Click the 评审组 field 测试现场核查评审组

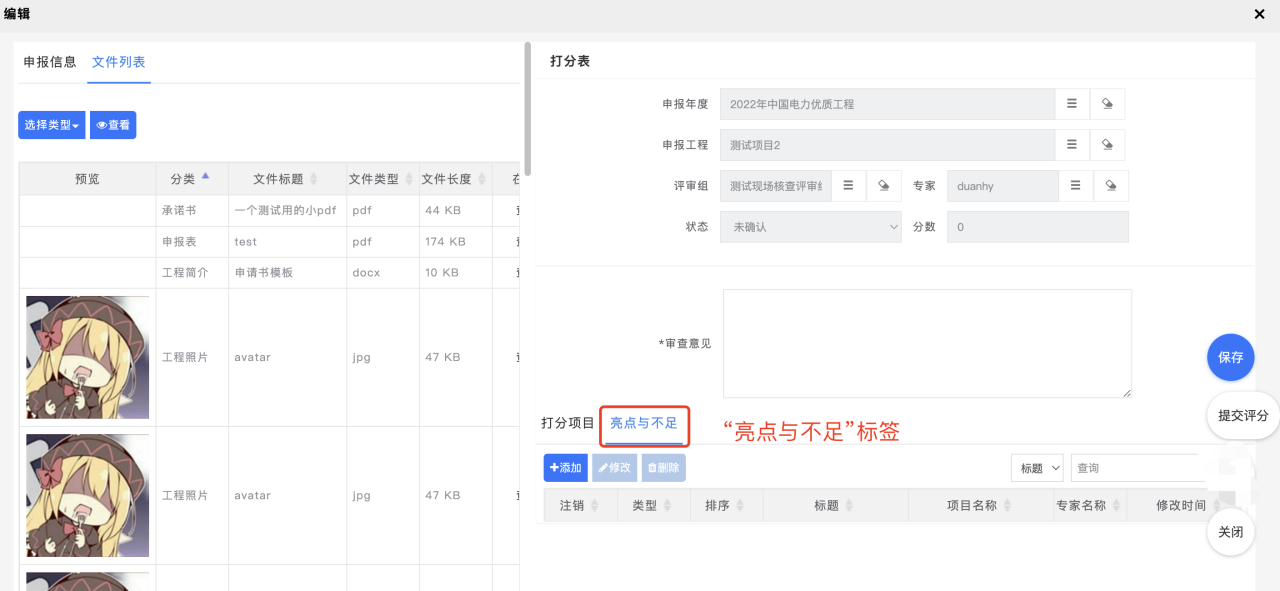coord(776,186)
